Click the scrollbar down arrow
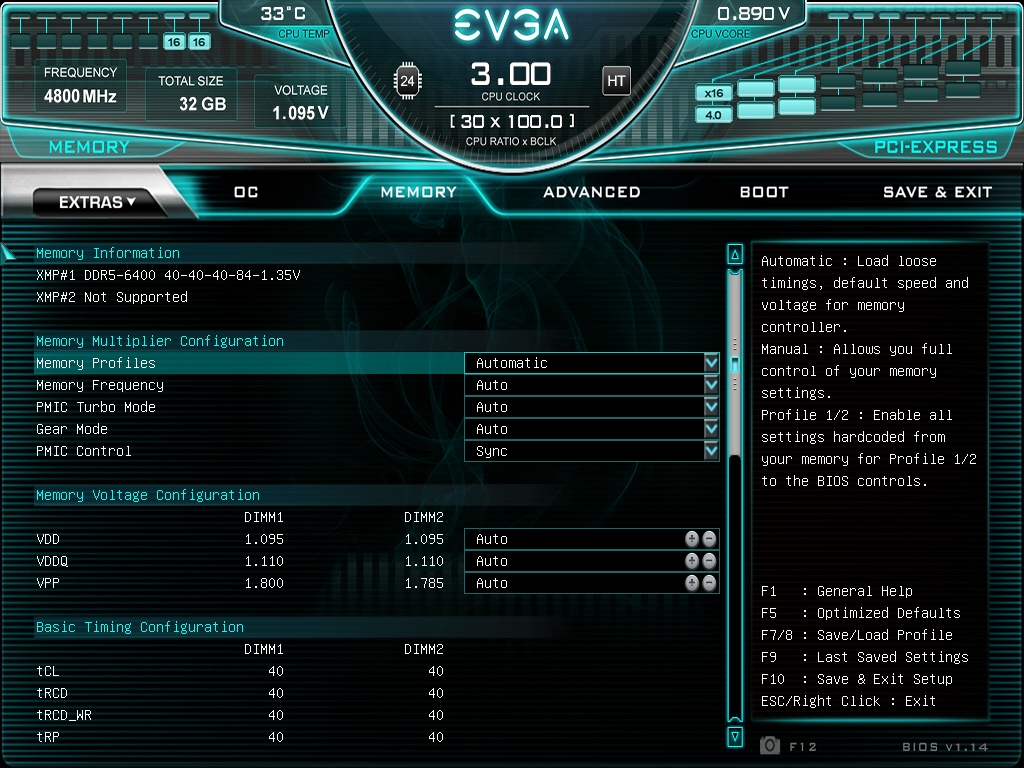This screenshot has width=1024, height=768. [x=735, y=737]
